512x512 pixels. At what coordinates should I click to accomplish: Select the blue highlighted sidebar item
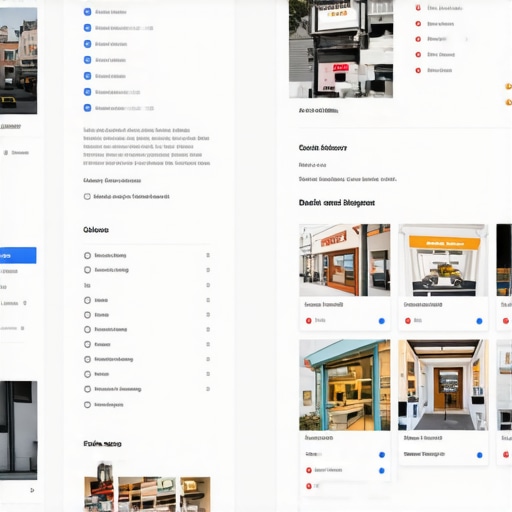(x=18, y=255)
